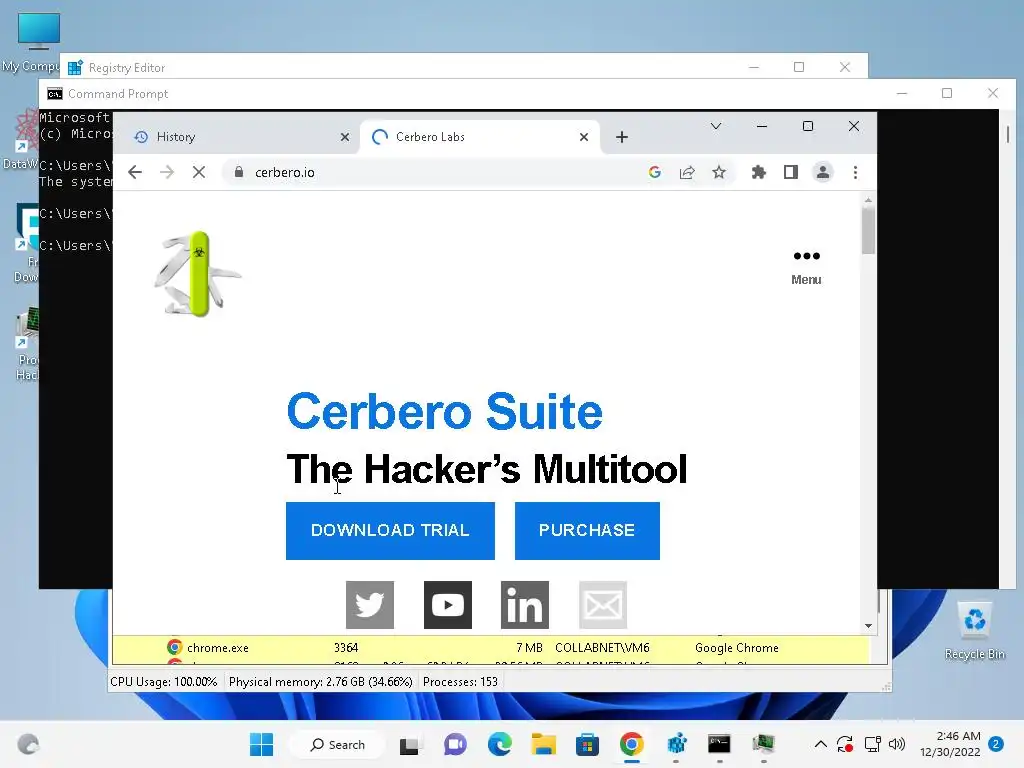Switch to Registry Editor on the taskbar
This screenshot has width=1024, height=768.
[676, 744]
